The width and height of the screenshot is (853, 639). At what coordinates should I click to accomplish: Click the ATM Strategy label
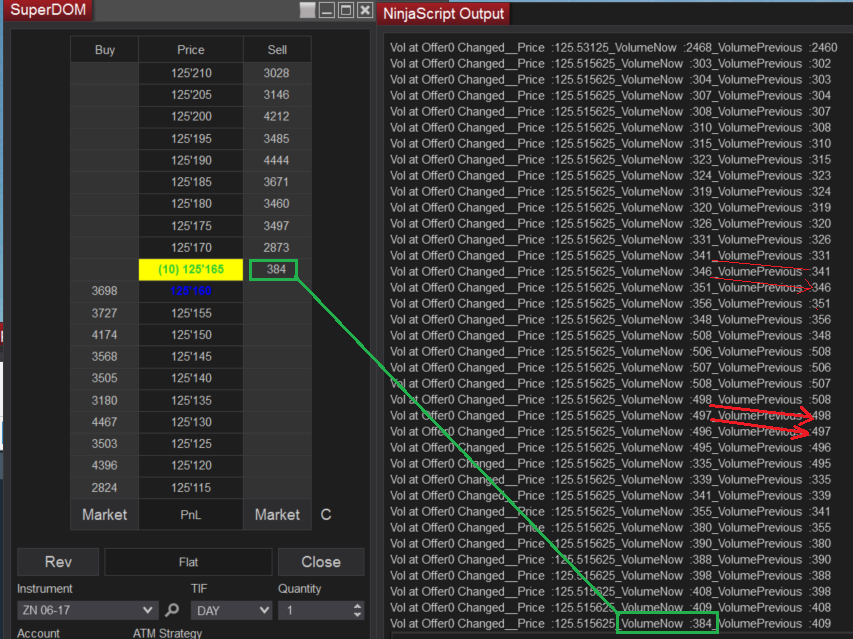pos(168,633)
